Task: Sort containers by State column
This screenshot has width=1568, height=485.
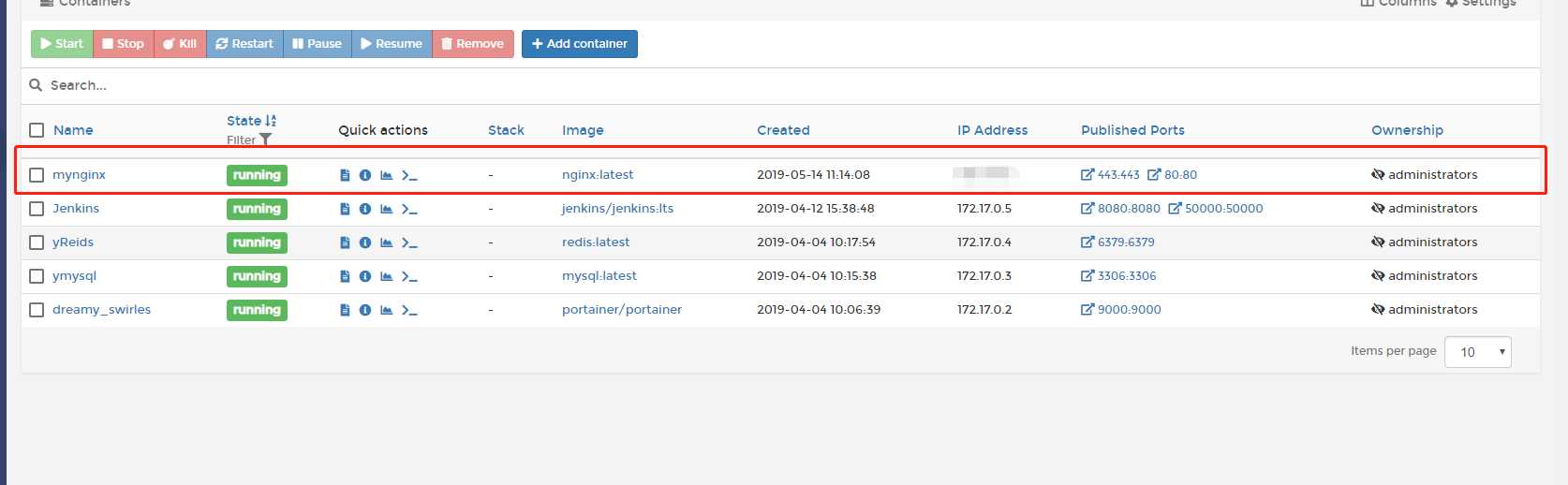Action: (251, 121)
